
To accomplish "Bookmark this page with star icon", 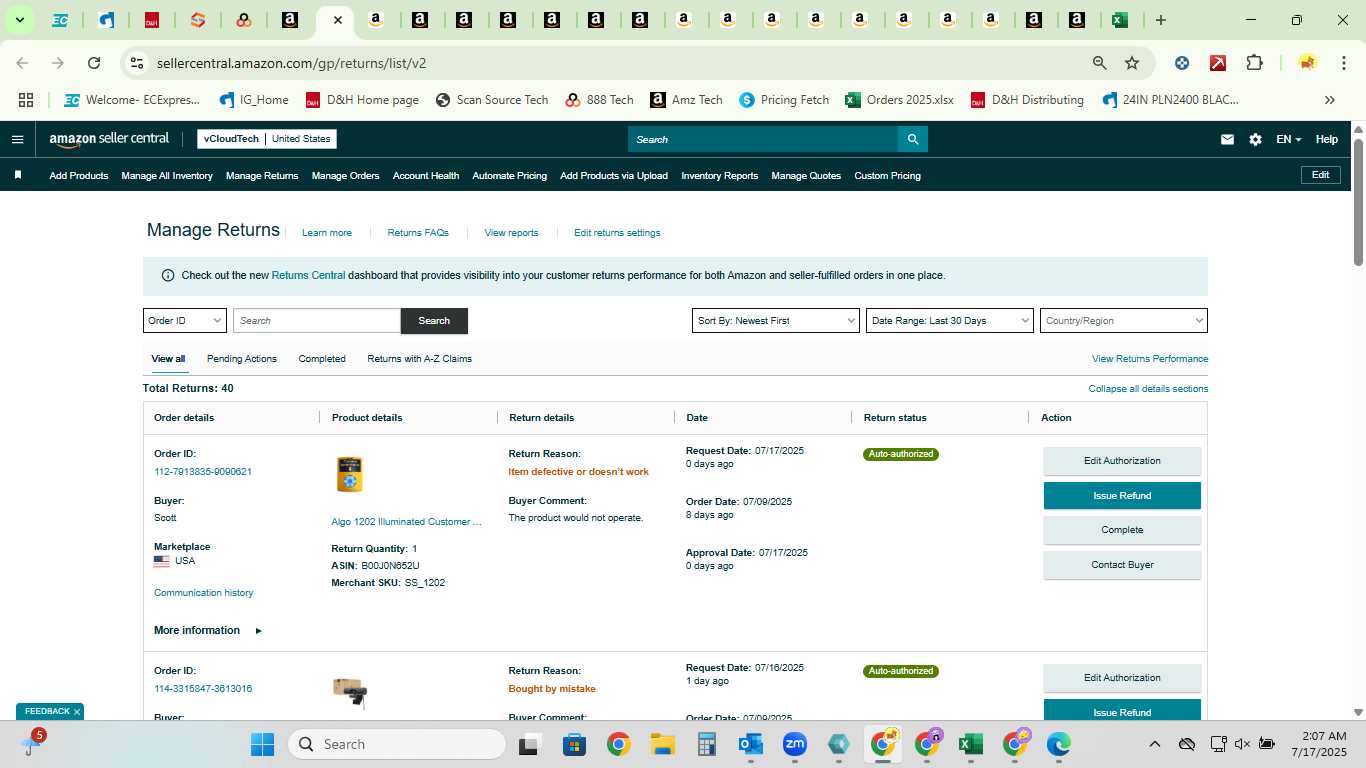I will pos(1132,63).
